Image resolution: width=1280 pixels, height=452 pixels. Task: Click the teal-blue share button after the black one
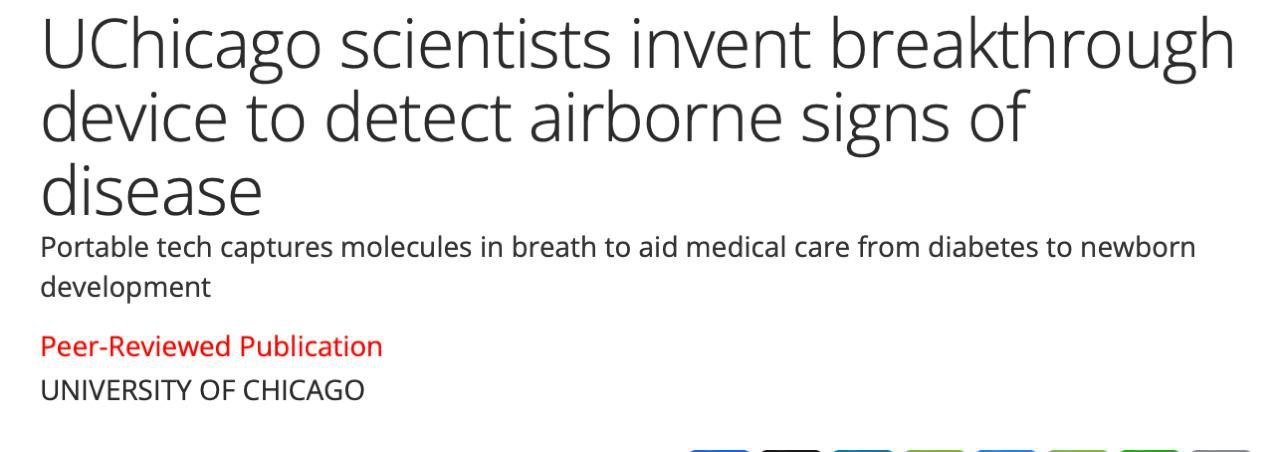pyautogui.click(x=863, y=450)
